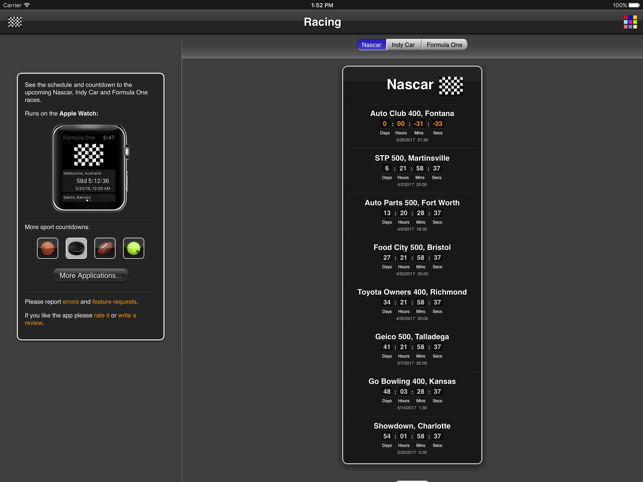Select the Go Bowling 400, Kansas race

[412, 395]
